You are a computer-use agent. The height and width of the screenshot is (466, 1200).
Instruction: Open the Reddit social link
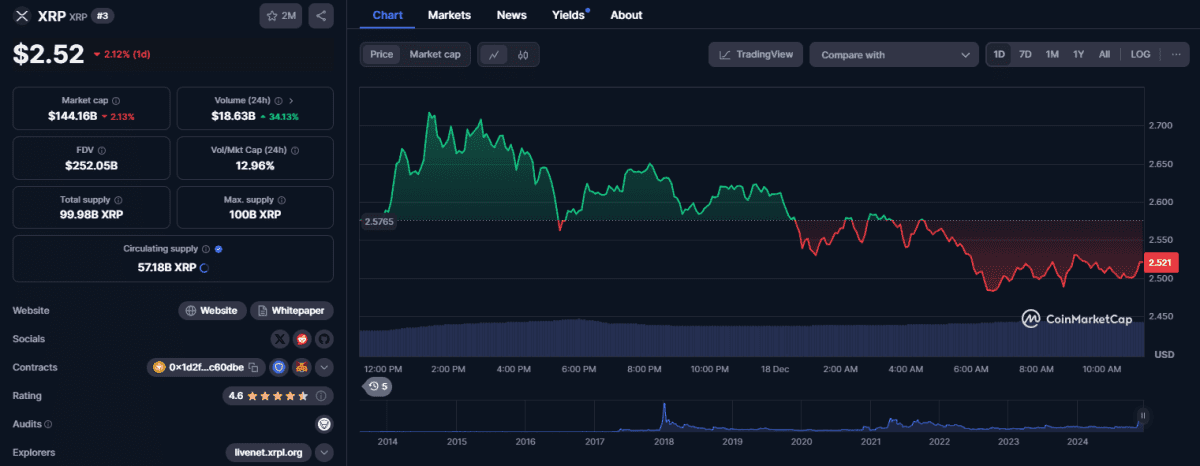click(301, 339)
